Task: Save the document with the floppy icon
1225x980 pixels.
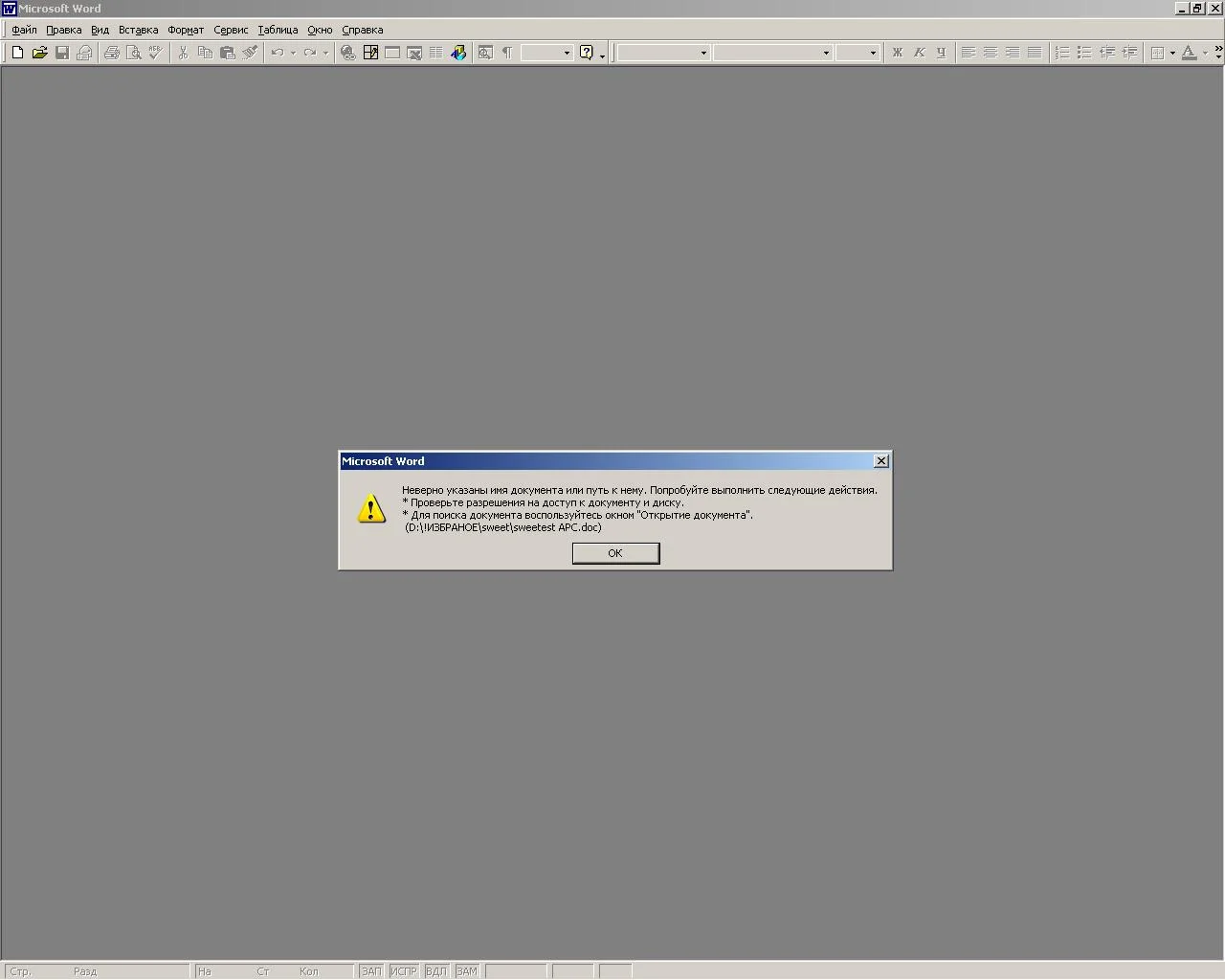Action: (62, 53)
